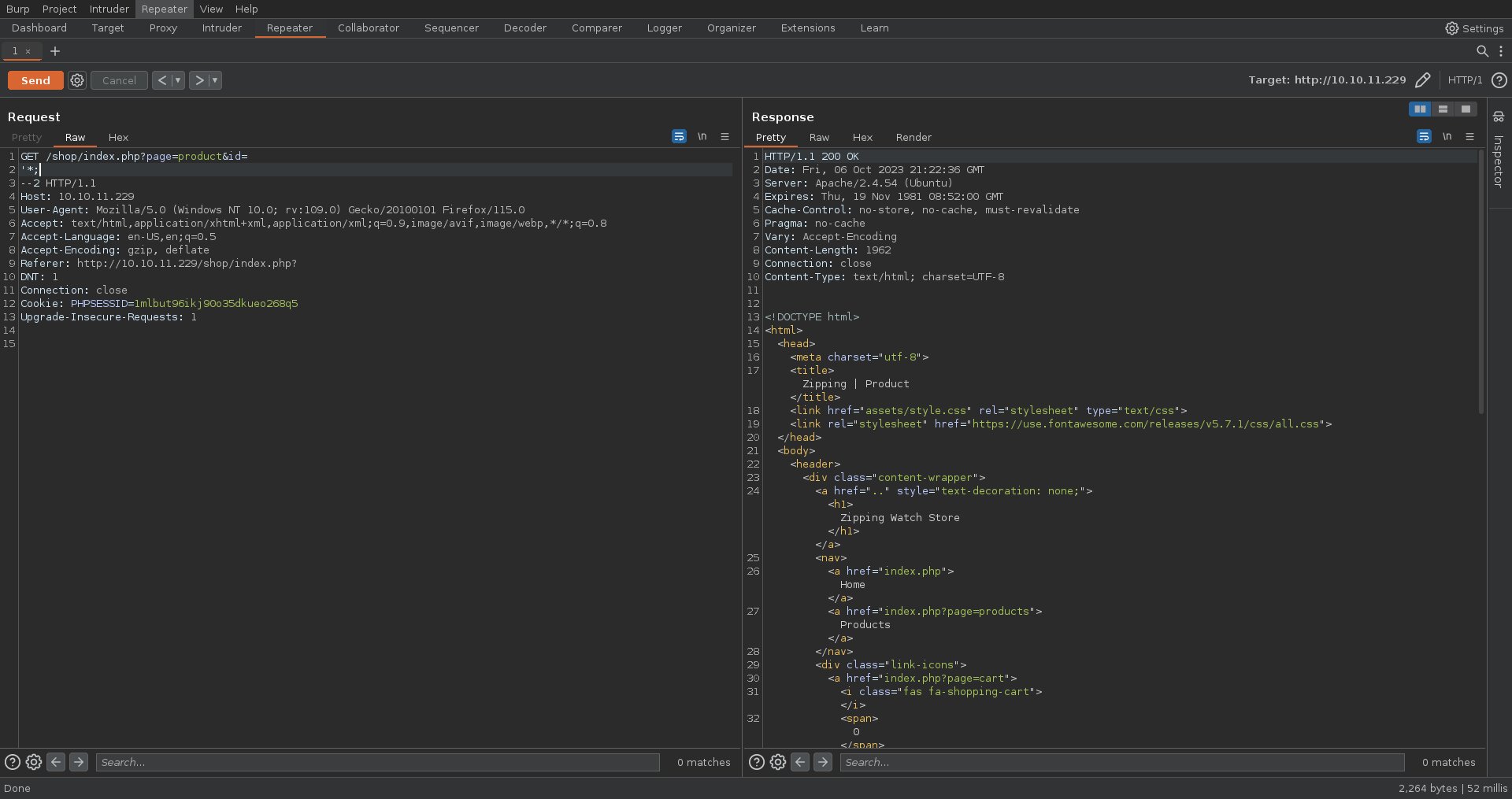1512x799 pixels.
Task: Click Response pane vertical scrollbar
Action: click(1480, 283)
